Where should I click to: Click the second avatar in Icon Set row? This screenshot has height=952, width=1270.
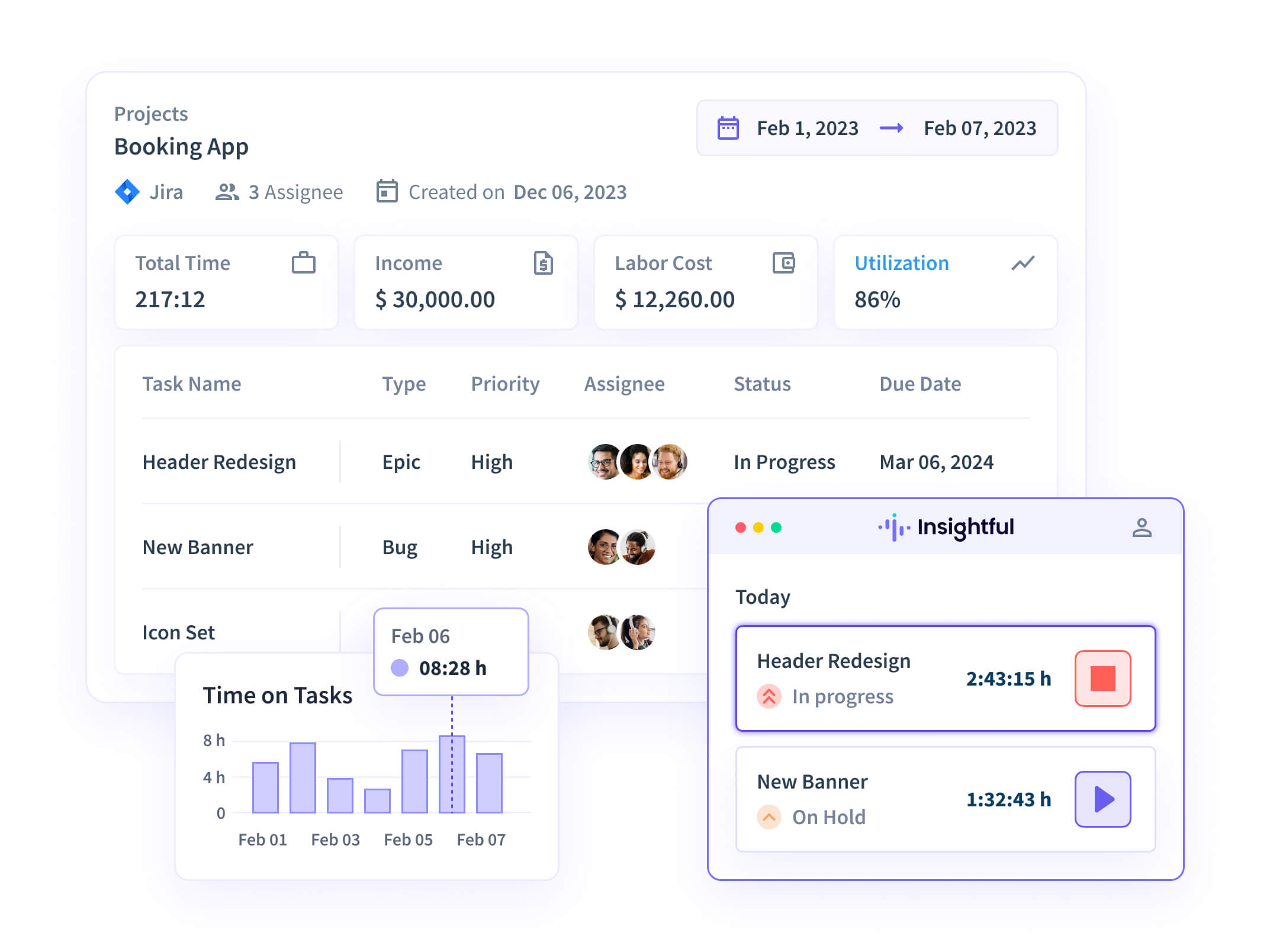pos(638,632)
